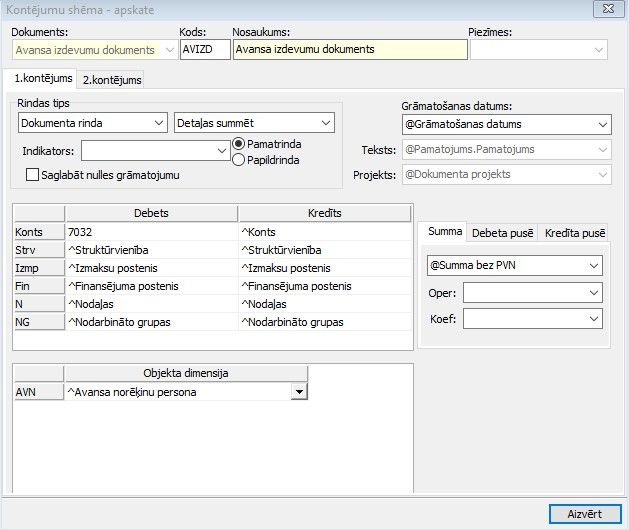The height and width of the screenshot is (530, 629).
Task: Click the Nosaukums text field
Action: [349, 49]
